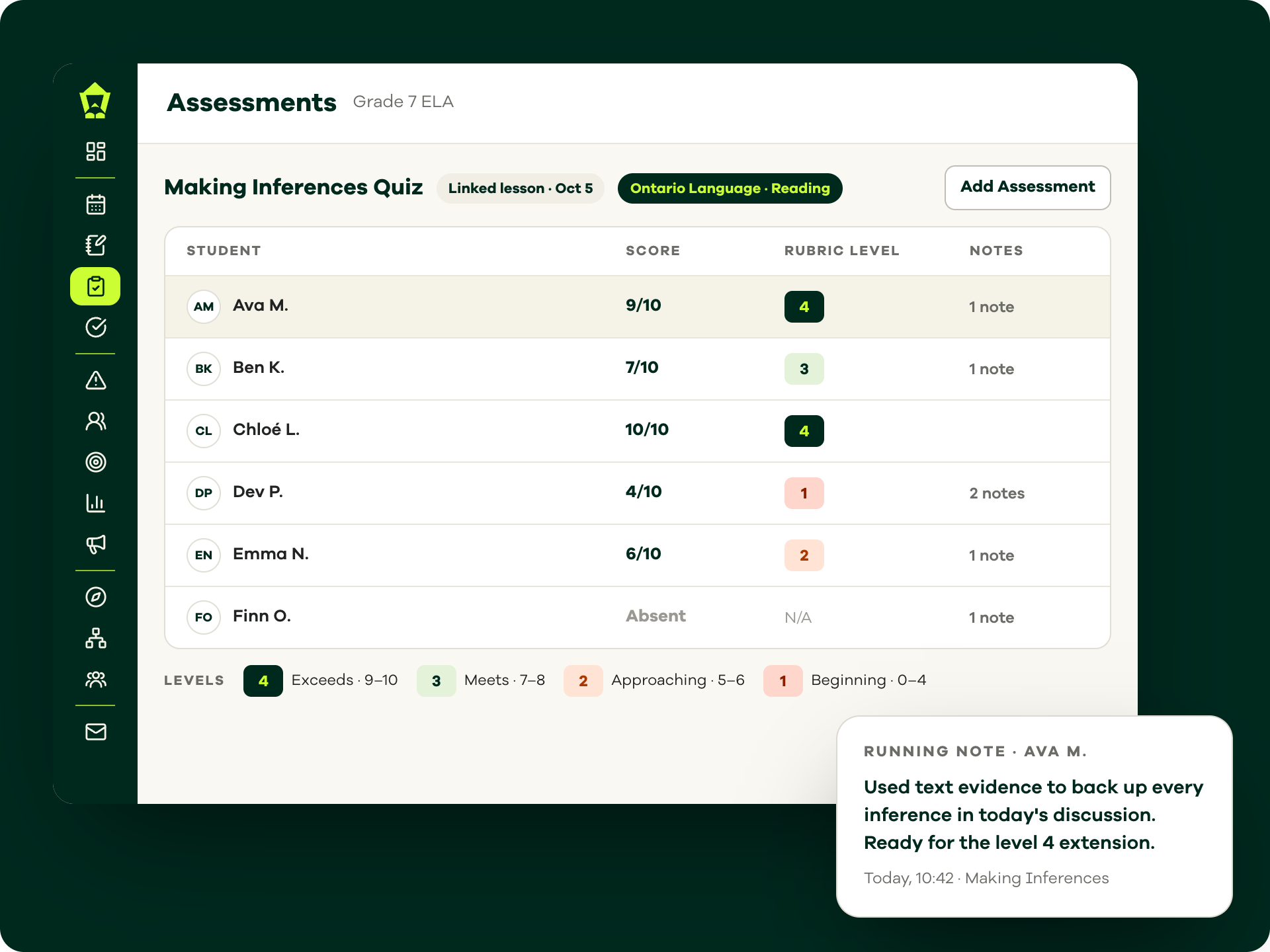Screen dimensions: 1270x952
Task: Open the envelope mail icon
Action: 95,732
